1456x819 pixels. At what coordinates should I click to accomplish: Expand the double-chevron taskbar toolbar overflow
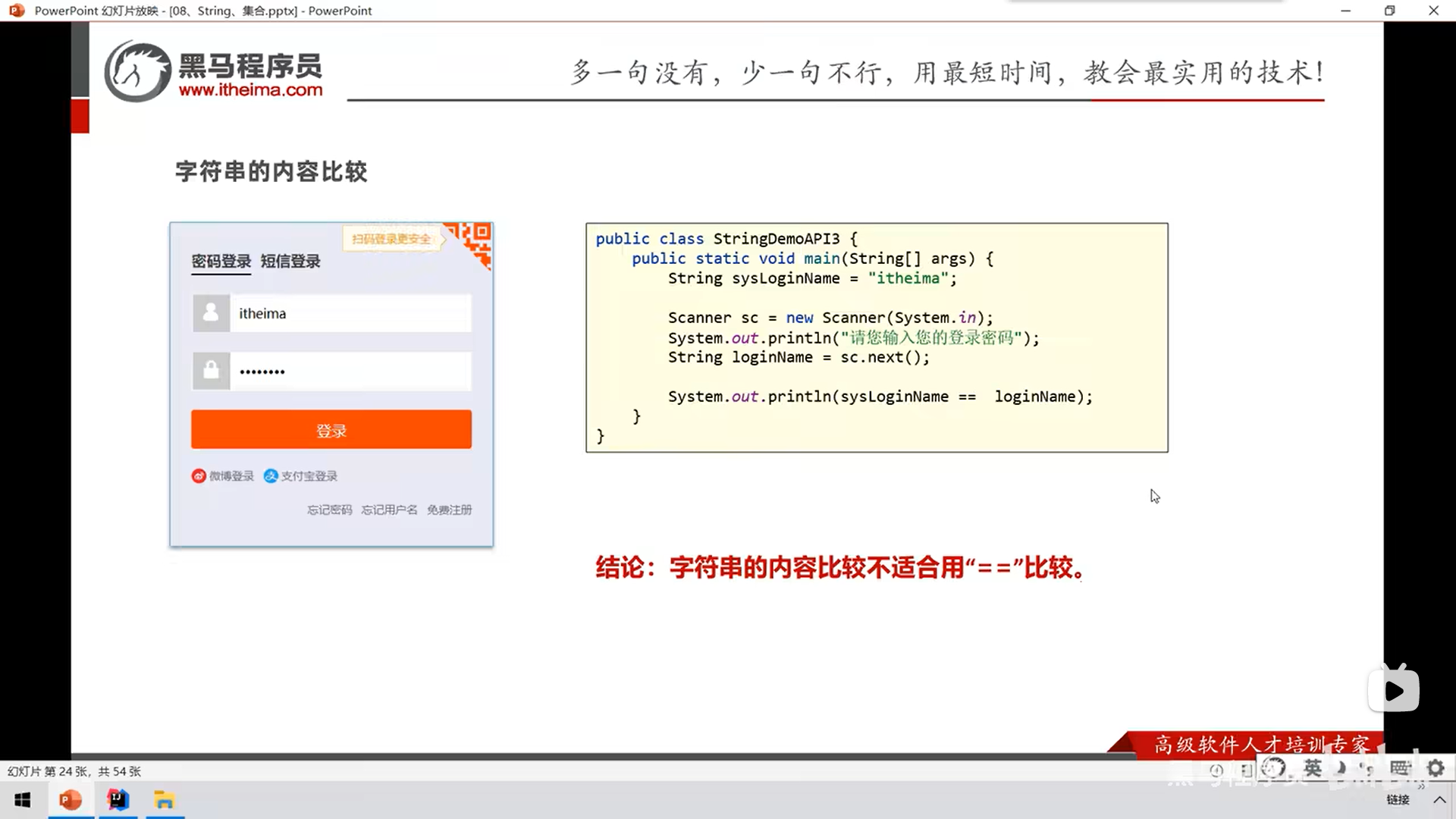1421,786
